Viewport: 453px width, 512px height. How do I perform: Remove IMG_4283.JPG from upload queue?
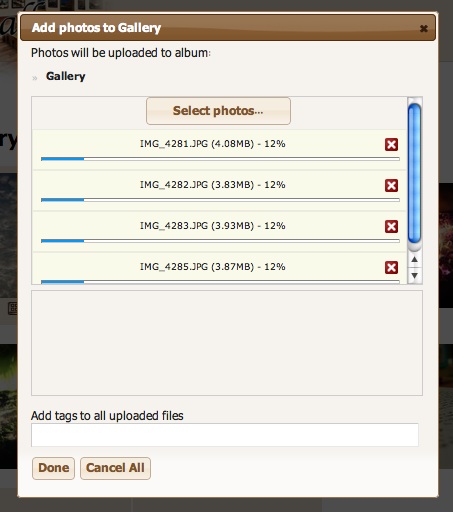[391, 226]
